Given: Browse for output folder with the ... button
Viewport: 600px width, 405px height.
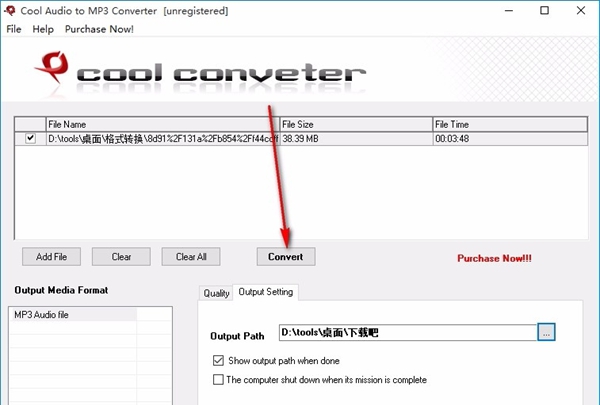Looking at the screenshot, I should (x=546, y=332).
